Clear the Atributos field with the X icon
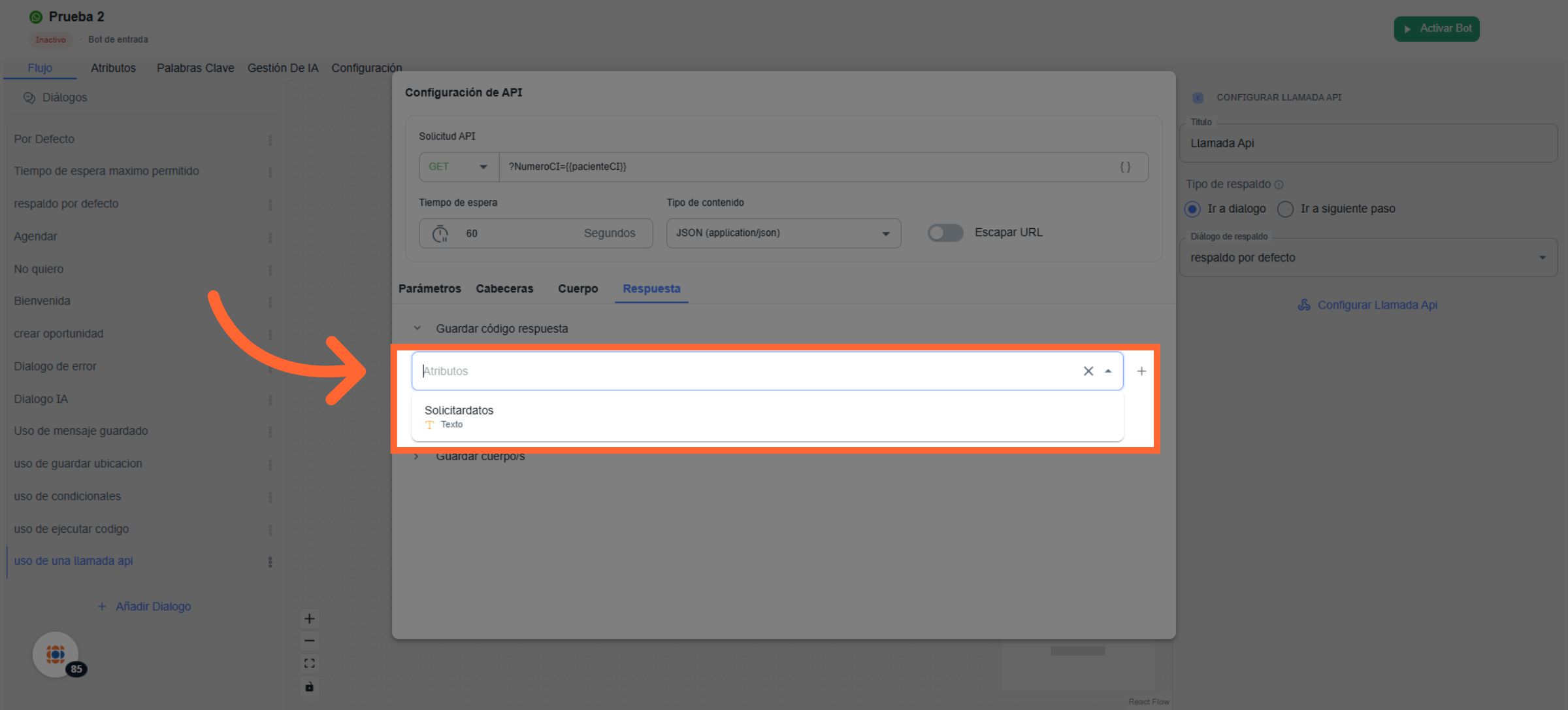This screenshot has height=710, width=1568. pyautogui.click(x=1088, y=371)
